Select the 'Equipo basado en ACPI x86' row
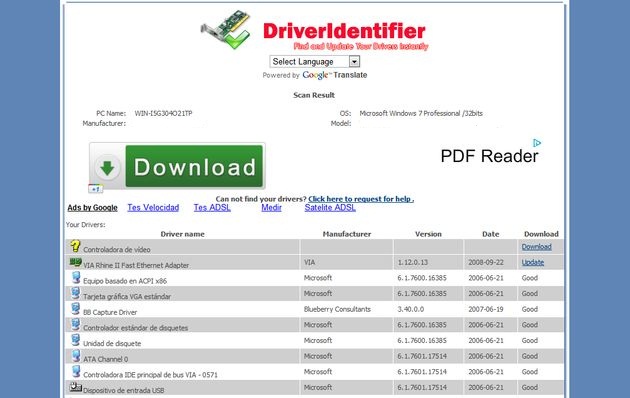630x398 pixels. coord(315,278)
